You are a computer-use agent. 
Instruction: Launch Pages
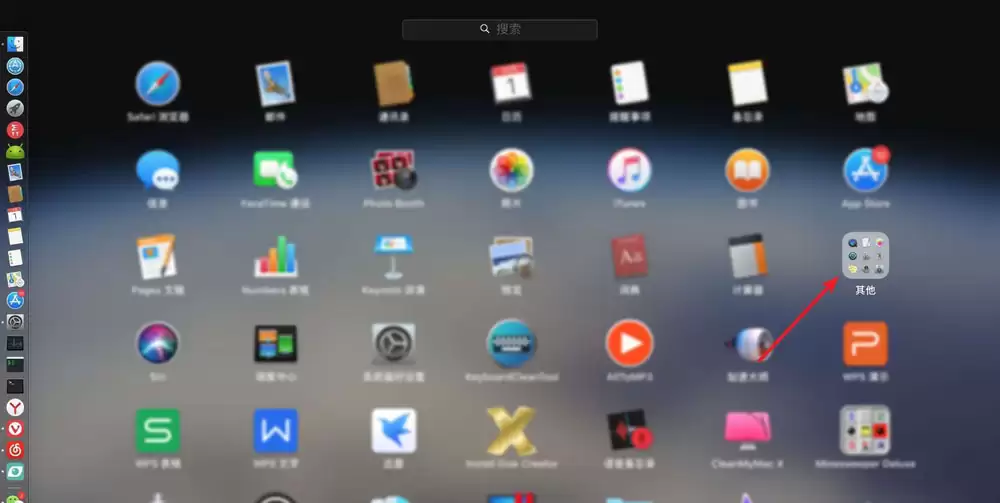tap(156, 256)
